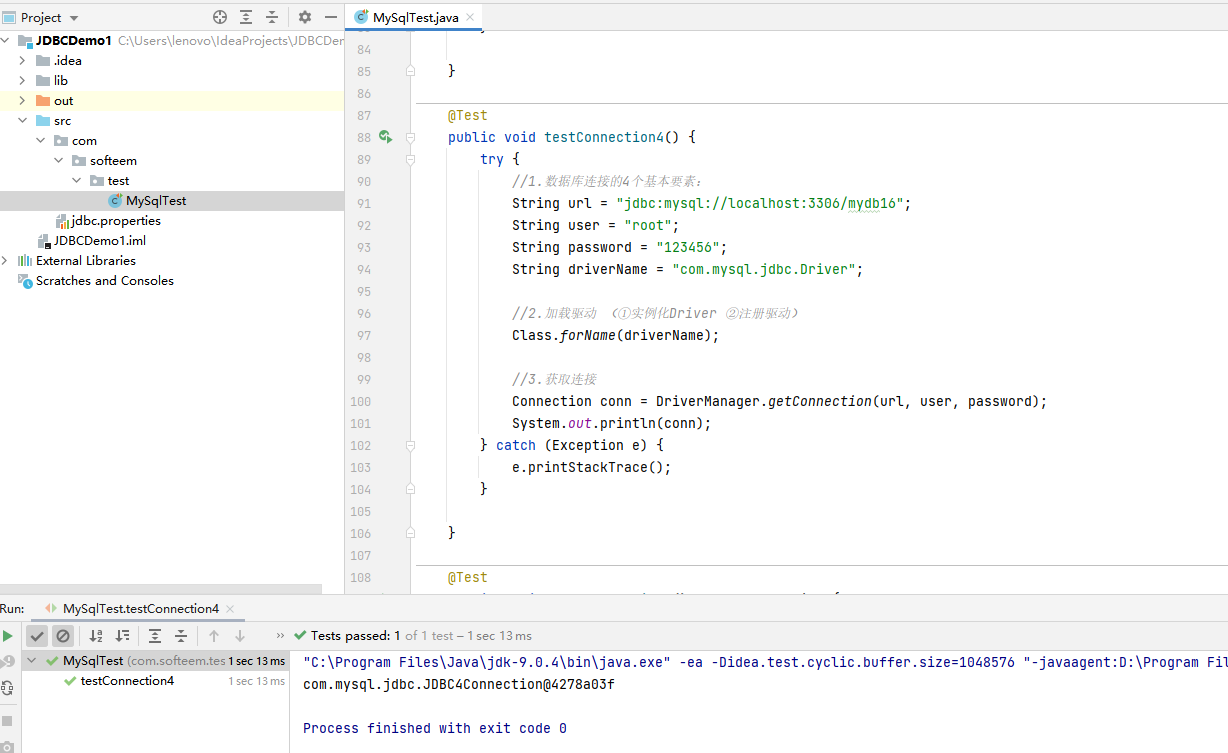Open Project panel gear options
Screen dimensions: 1228x753
[305, 17]
